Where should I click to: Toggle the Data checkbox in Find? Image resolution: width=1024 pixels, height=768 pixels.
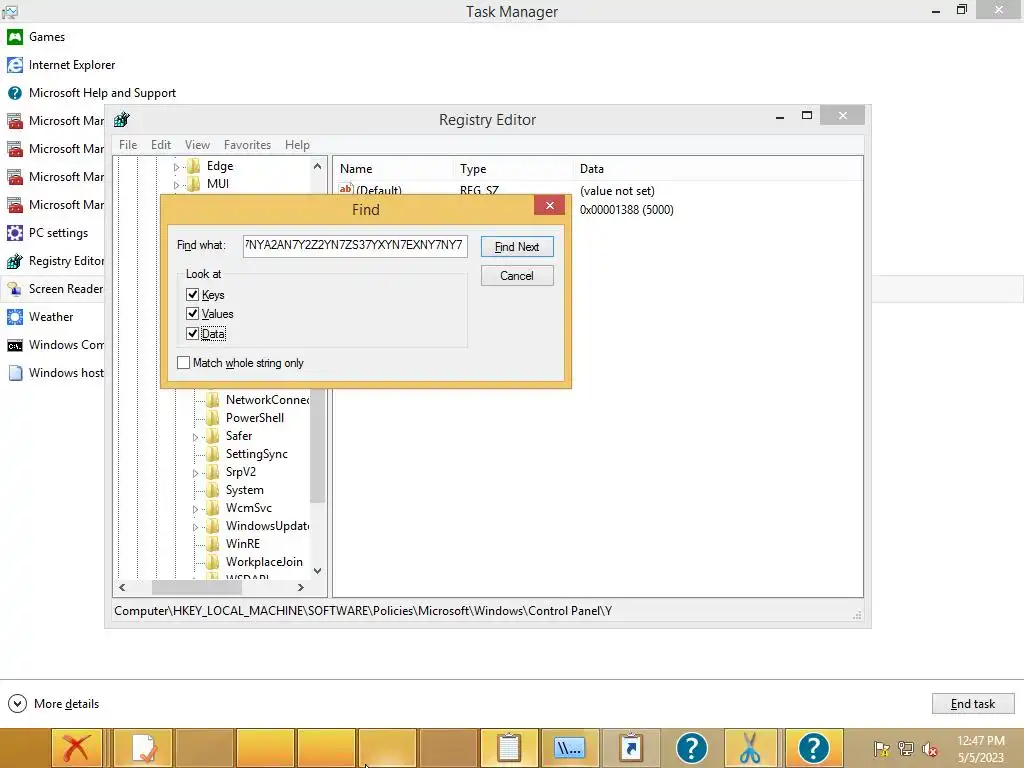192,333
